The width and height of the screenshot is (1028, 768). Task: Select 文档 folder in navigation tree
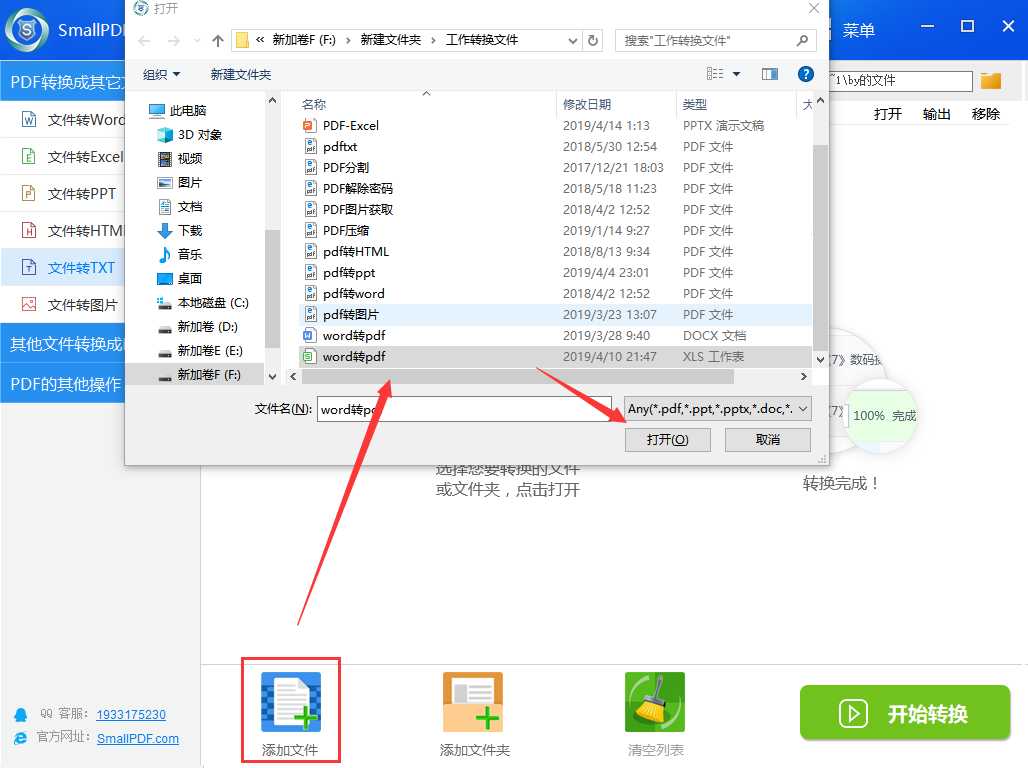[x=181, y=207]
